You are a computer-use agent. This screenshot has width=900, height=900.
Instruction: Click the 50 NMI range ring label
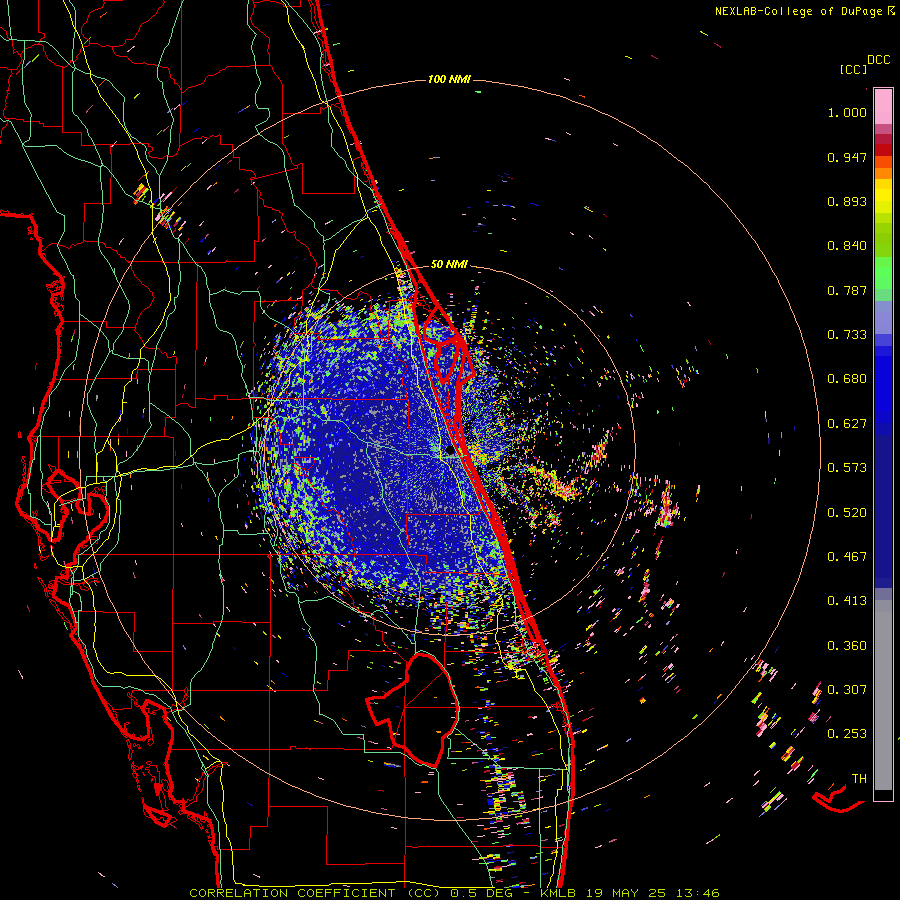(449, 265)
